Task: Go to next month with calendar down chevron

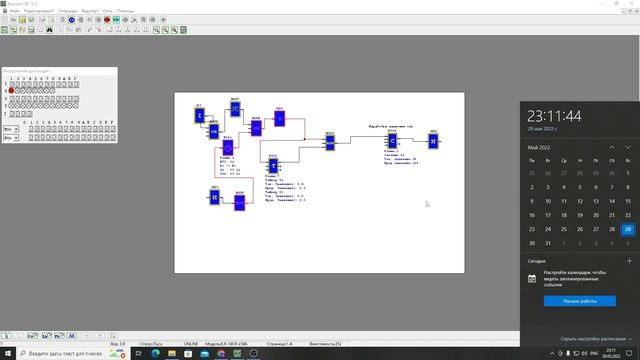Action: click(628, 147)
